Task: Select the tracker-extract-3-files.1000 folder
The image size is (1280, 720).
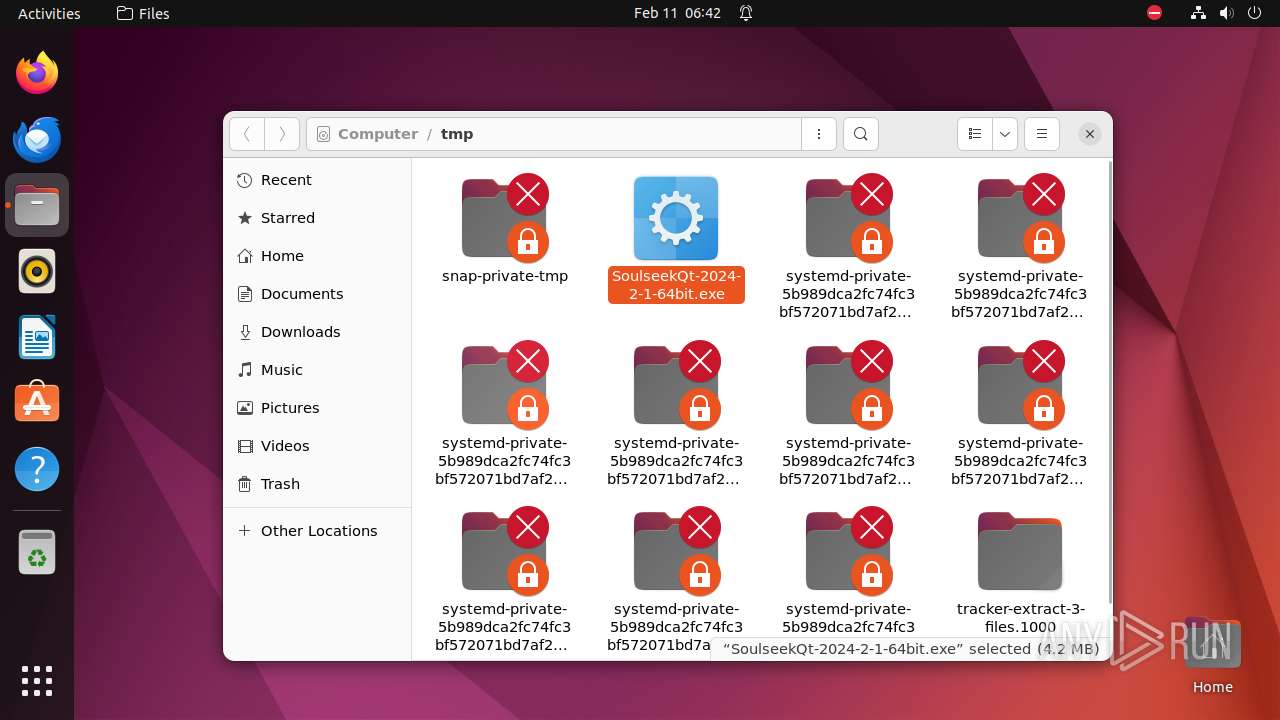Action: click(x=1020, y=573)
